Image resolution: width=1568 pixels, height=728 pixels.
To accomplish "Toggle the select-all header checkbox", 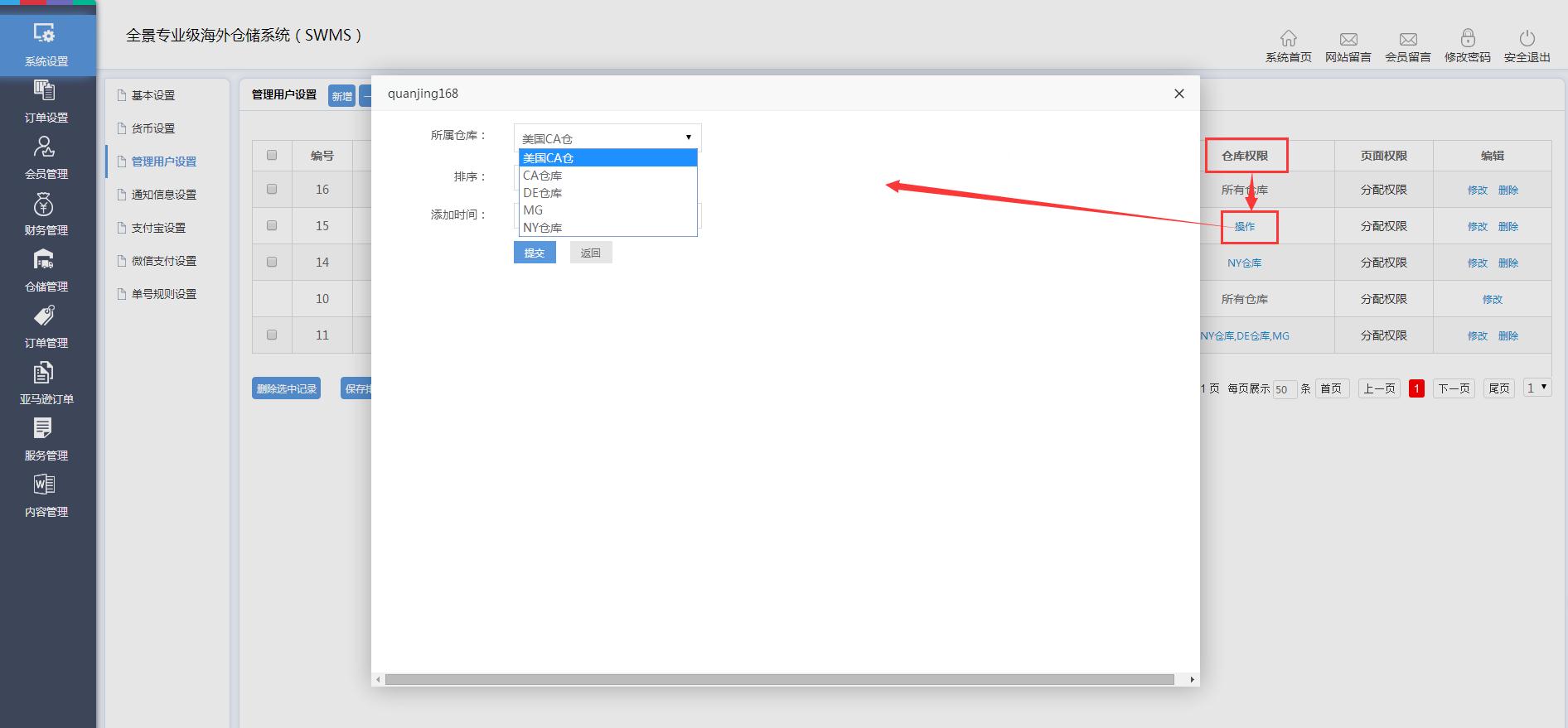I will tap(272, 155).
